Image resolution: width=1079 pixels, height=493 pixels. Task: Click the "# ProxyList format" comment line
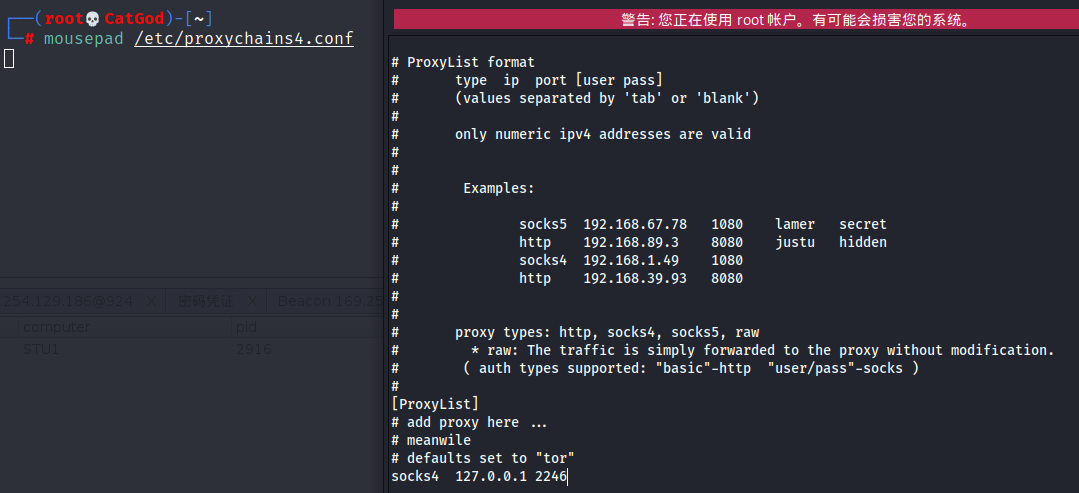click(463, 62)
